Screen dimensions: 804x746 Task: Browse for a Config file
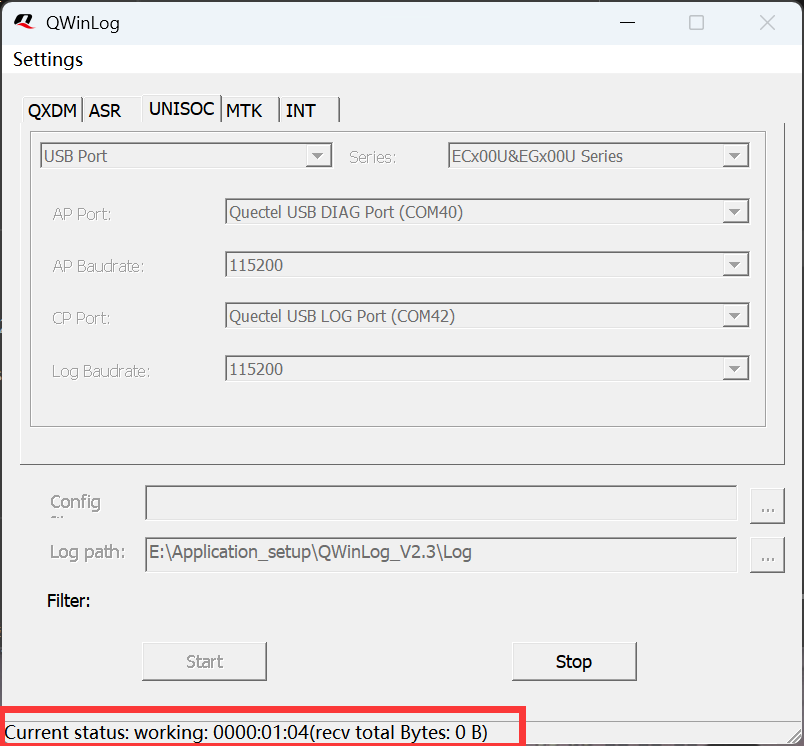(x=767, y=506)
